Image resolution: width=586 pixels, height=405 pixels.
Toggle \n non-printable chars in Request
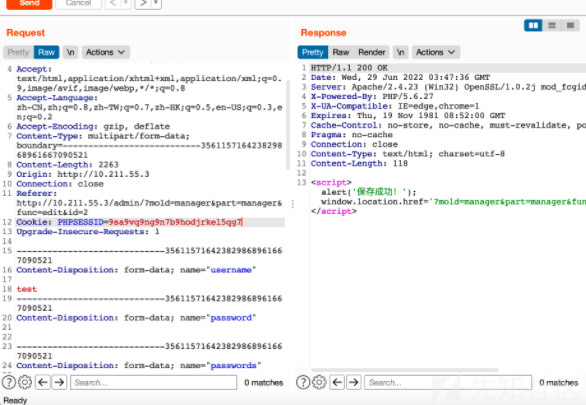click(x=71, y=52)
